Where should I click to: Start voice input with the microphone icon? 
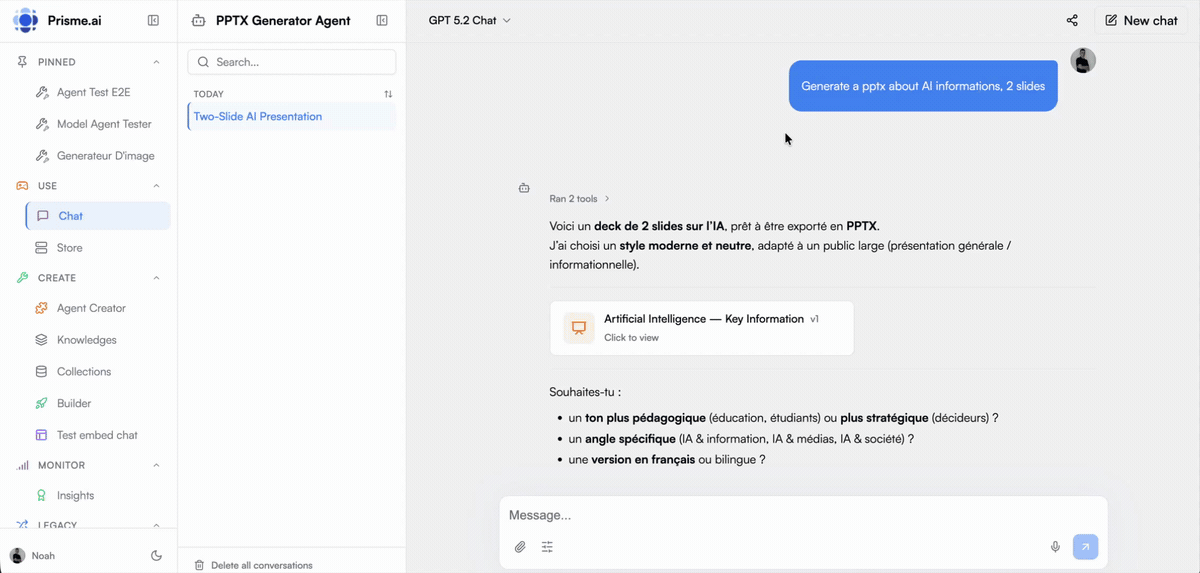tap(1055, 547)
